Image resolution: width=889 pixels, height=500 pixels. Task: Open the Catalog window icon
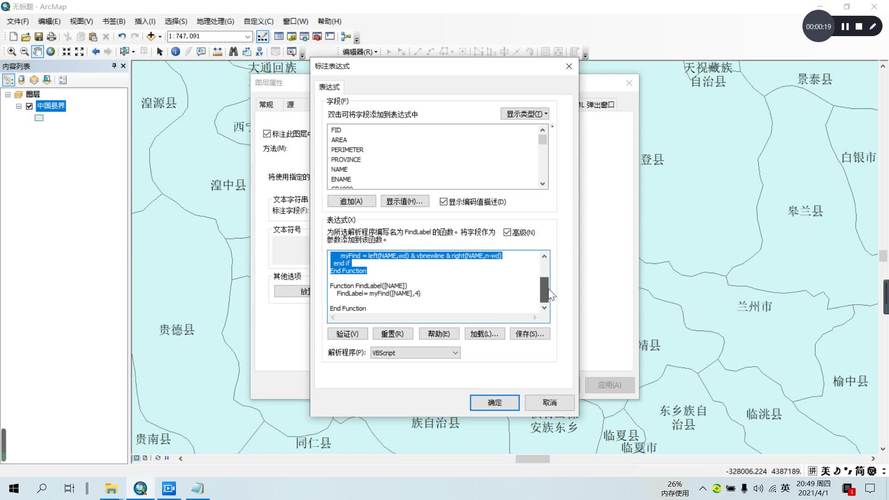291,37
